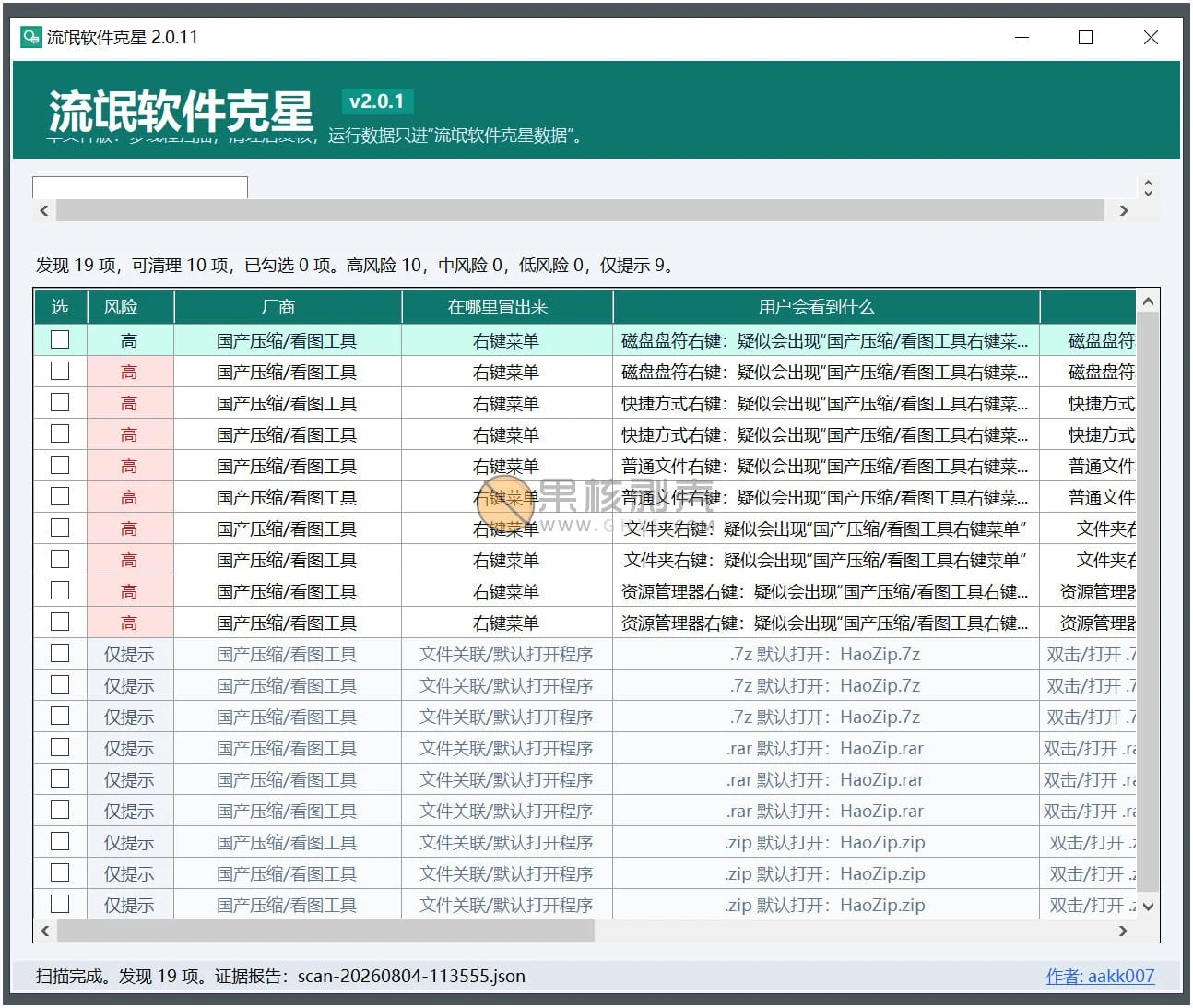Click the results table's horizontal scrollbar left arrow

[x=44, y=931]
